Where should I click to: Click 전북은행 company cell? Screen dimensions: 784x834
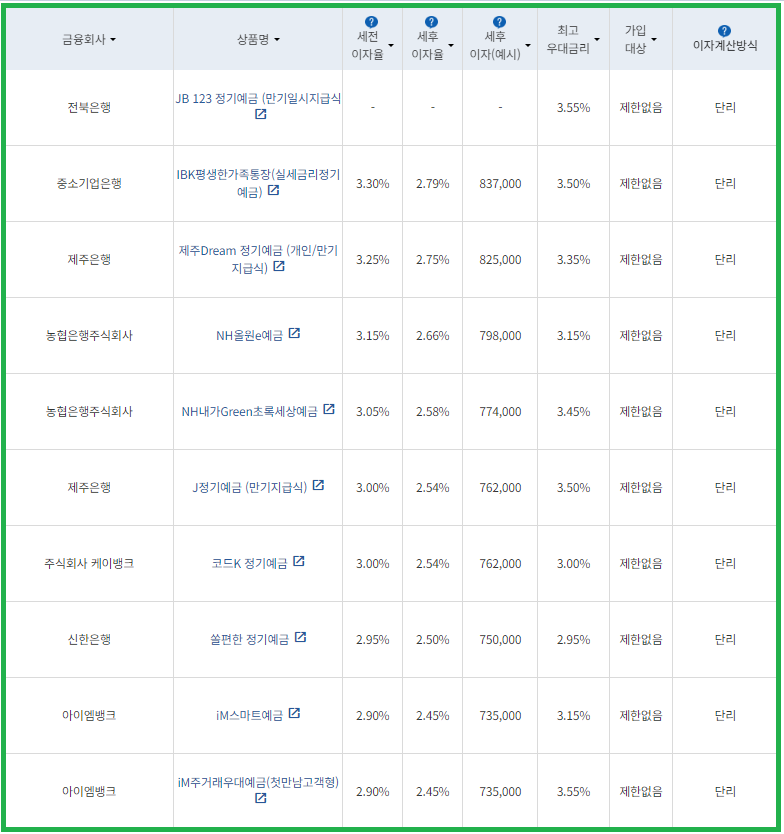[x=89, y=107]
